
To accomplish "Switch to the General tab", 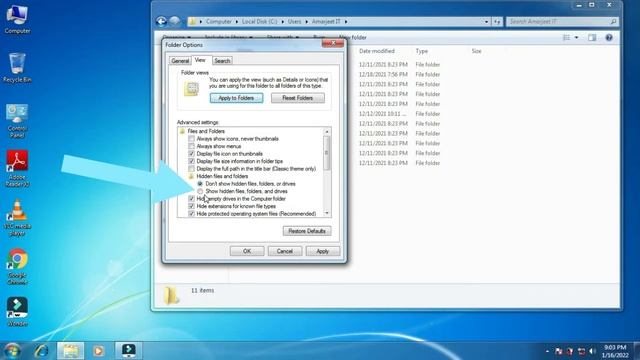I will click(180, 61).
